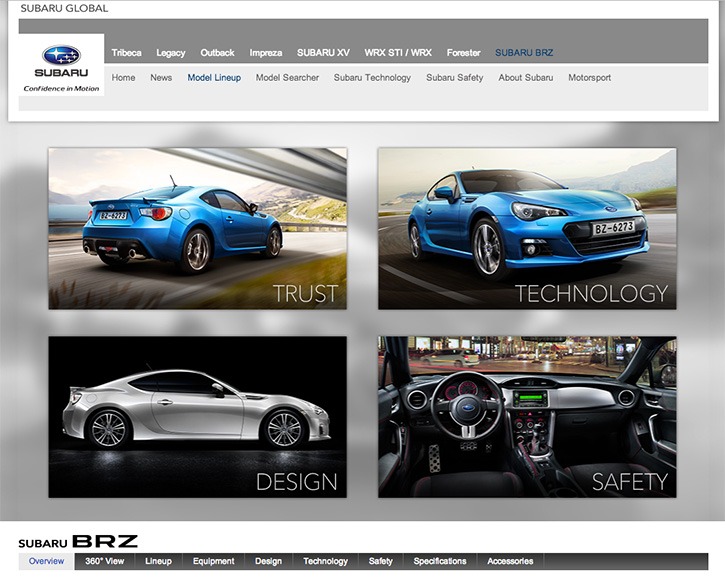
Task: Click the SUBARU BRZ title logo
Action: (78, 541)
